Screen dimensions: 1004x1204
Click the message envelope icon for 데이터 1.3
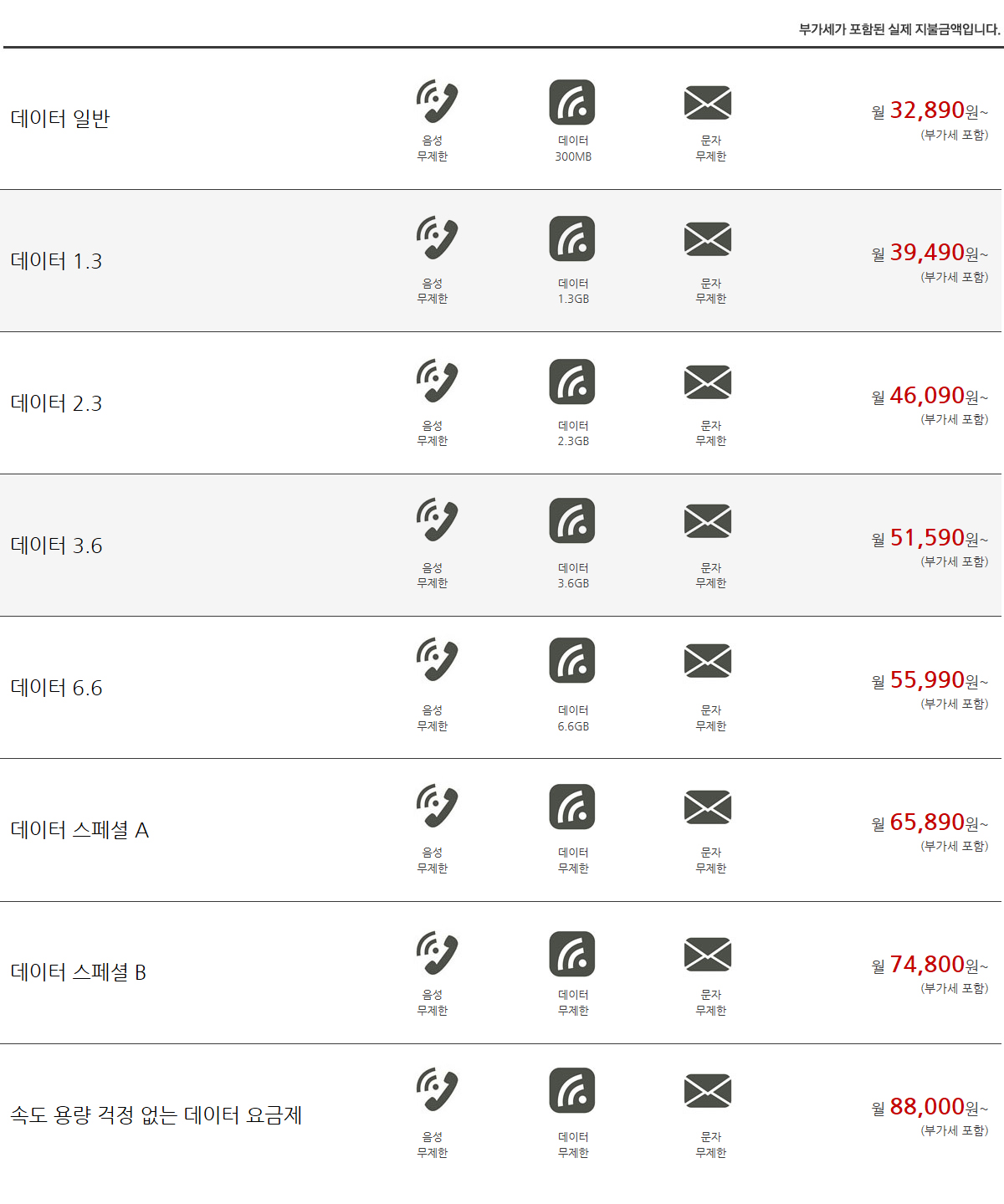pyautogui.click(x=708, y=239)
